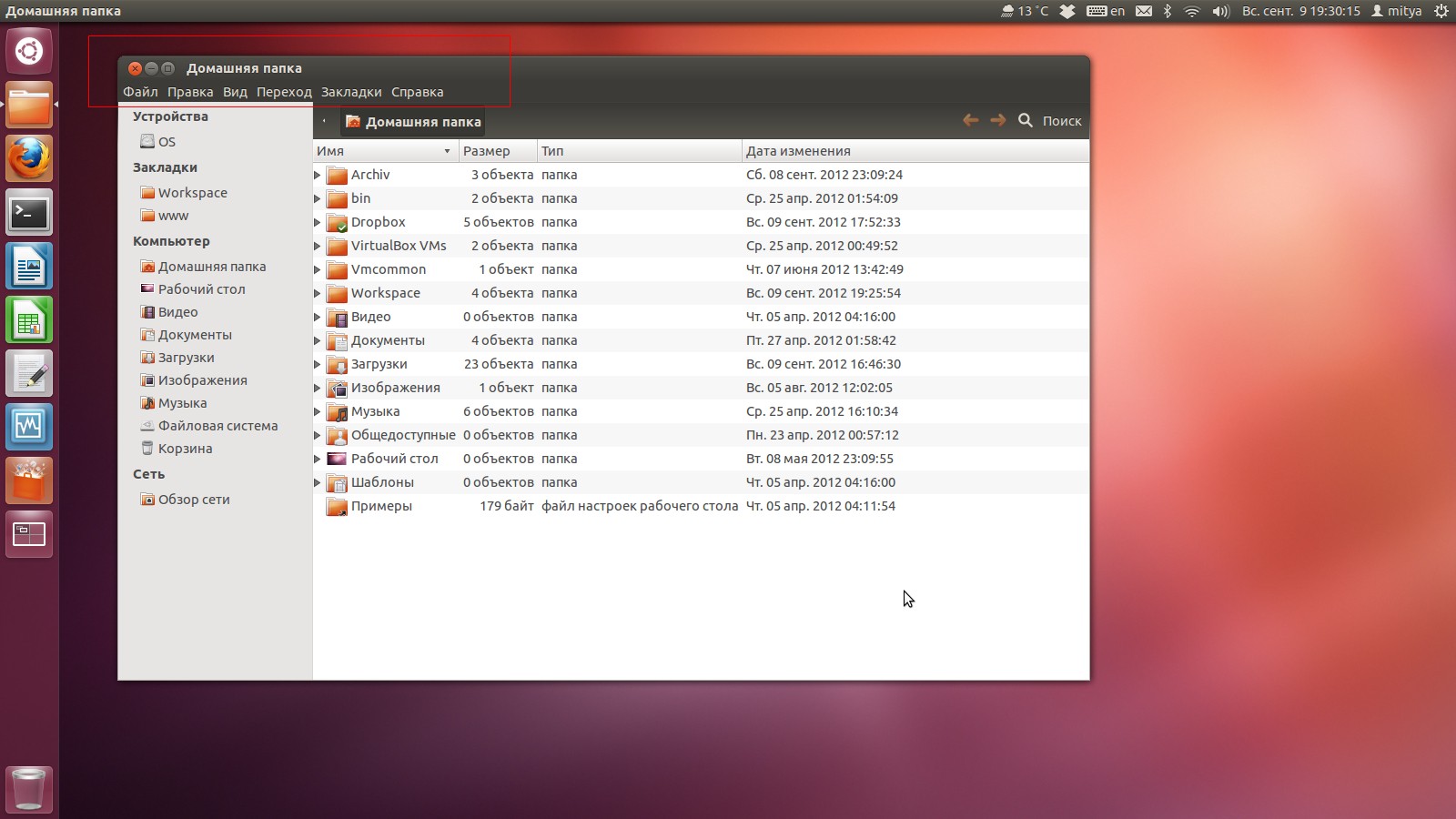The height and width of the screenshot is (819, 1456).
Task: Click the date 'Сб. 08 сент. 2012 23:09:24'
Action: (824, 175)
